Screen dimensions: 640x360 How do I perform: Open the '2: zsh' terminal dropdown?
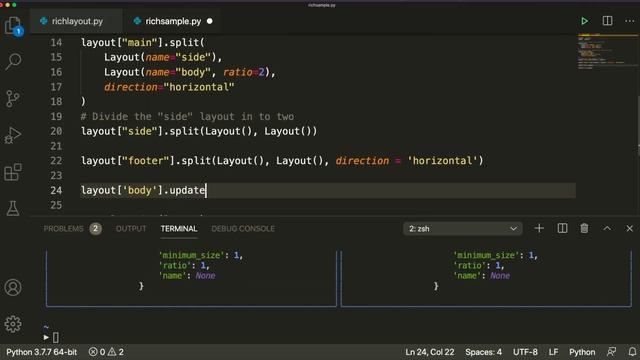pos(463,229)
